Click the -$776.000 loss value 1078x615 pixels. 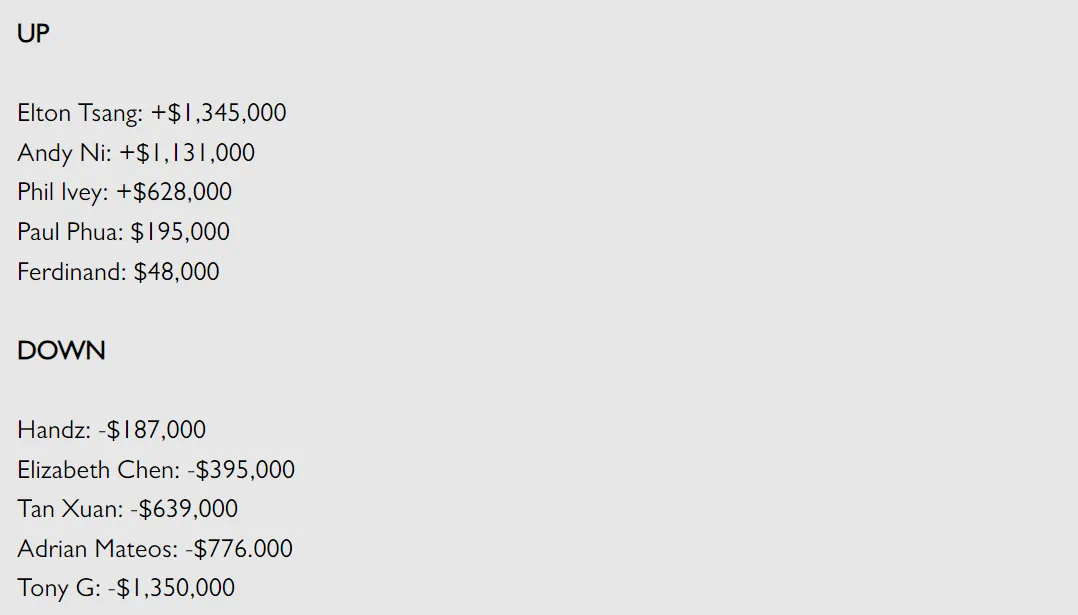[x=239, y=549]
